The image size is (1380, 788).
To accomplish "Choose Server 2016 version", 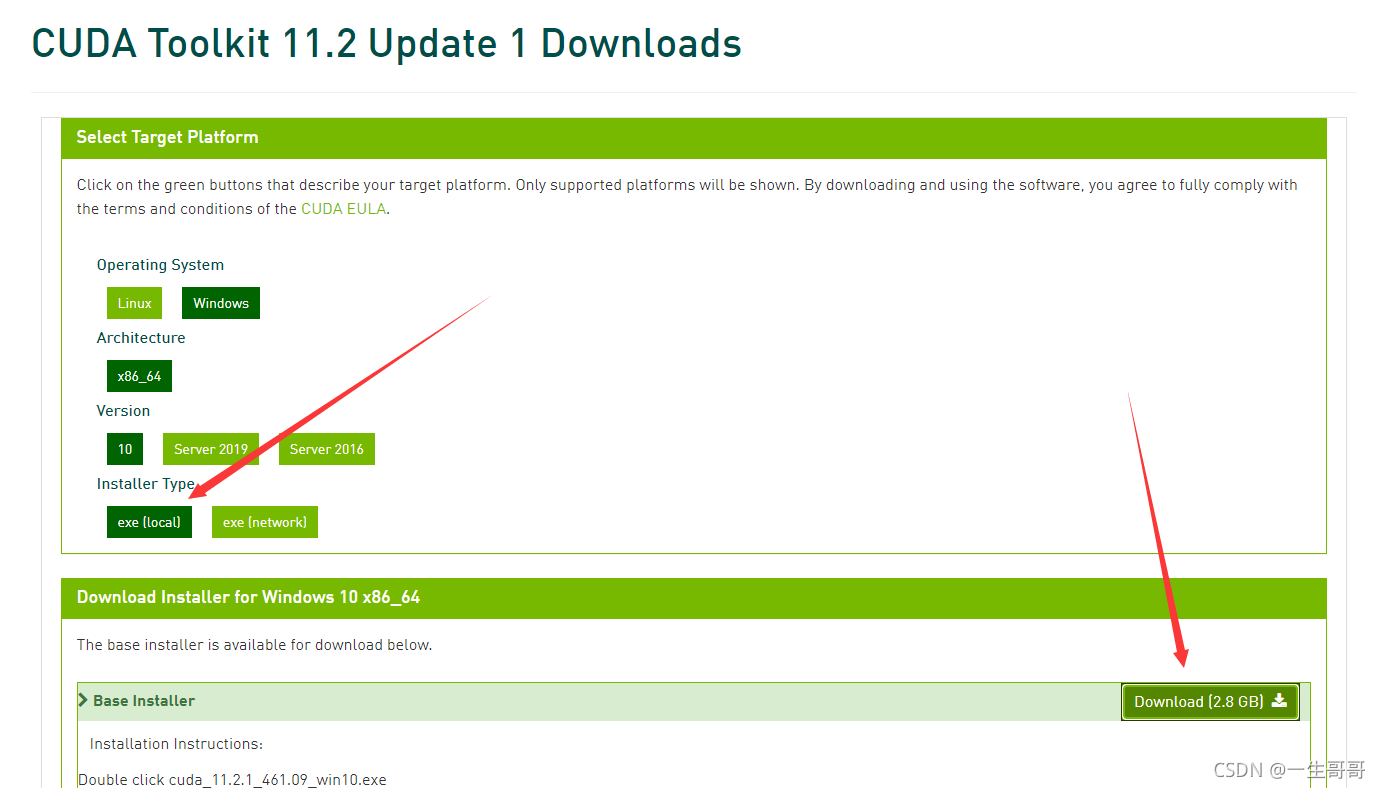I will pos(327,449).
